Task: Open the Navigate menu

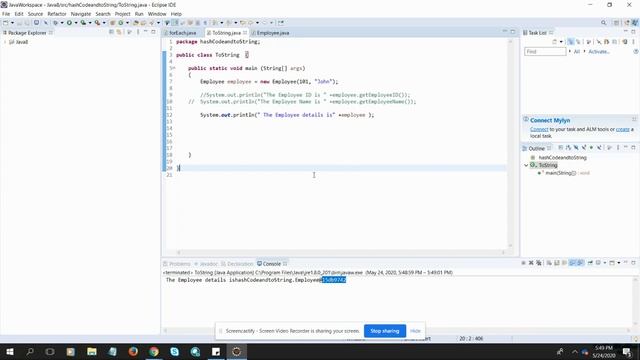Action: (x=81, y=14)
